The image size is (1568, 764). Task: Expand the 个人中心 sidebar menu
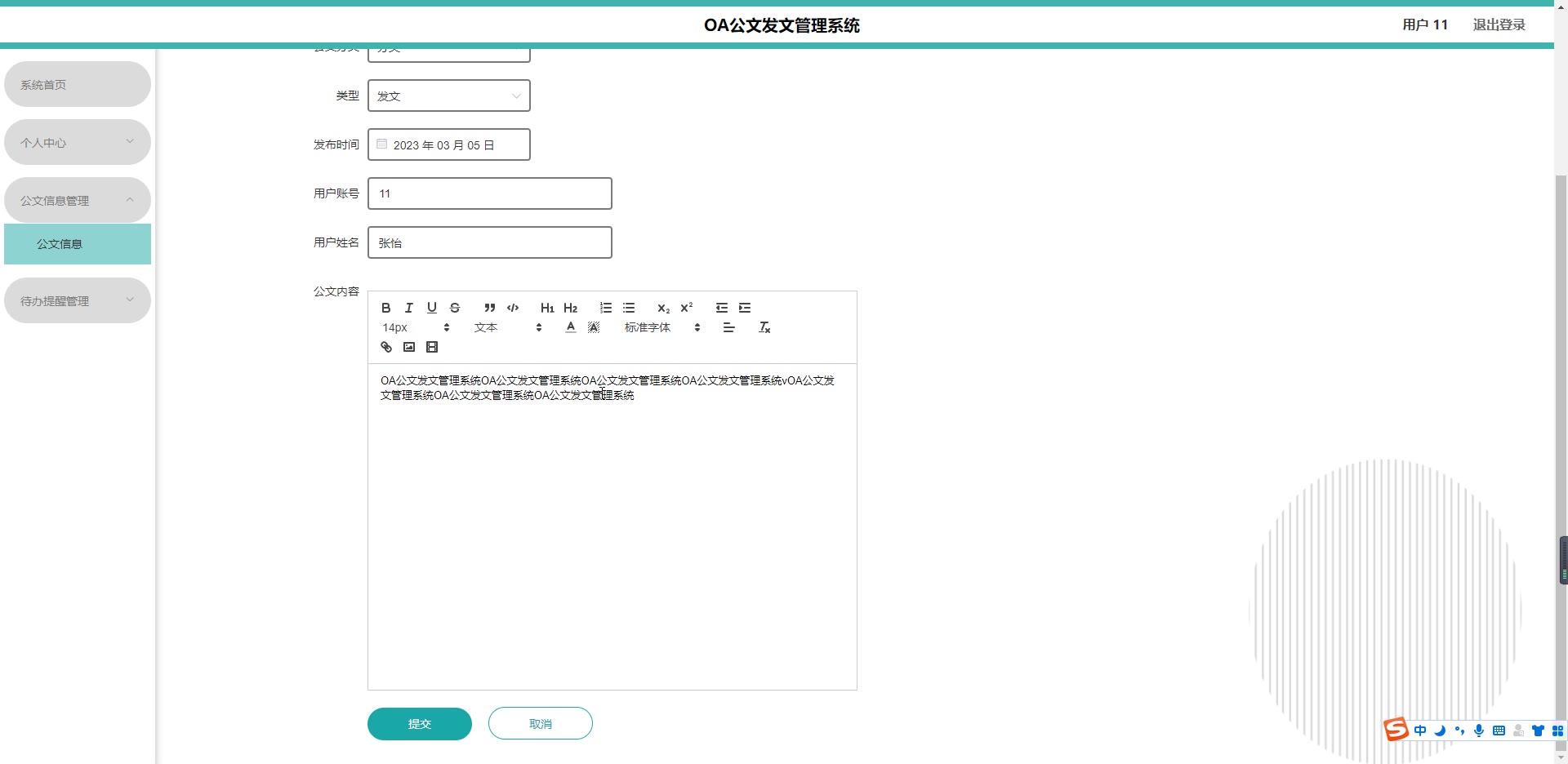pos(78,142)
